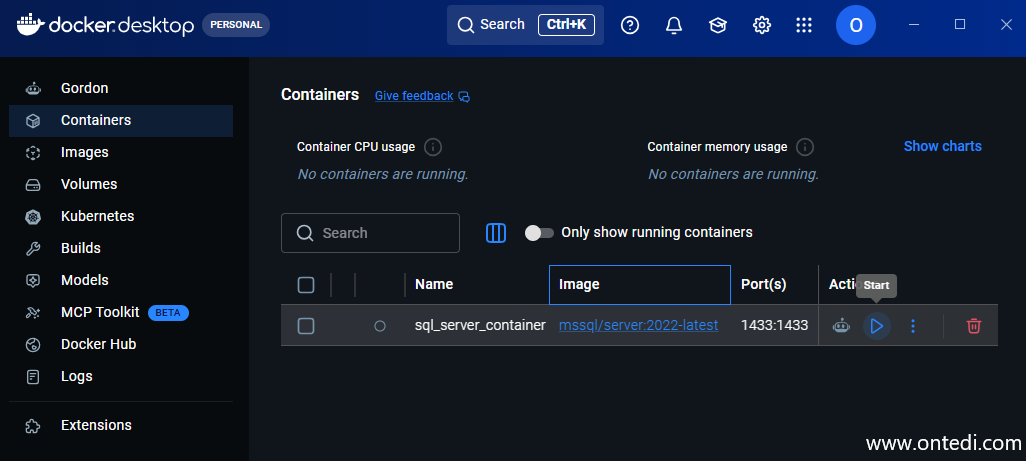Screen dimensions: 1026x461
Task: Click the info icon next to Container CPU usage
Action: click(x=432, y=147)
